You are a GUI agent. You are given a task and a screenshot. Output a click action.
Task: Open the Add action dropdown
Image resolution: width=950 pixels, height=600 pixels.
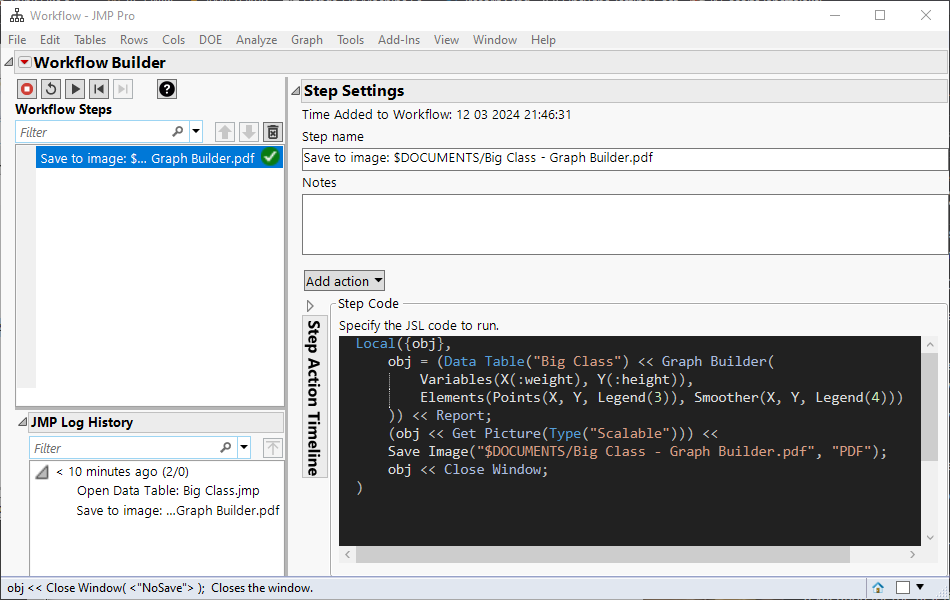[x=344, y=280]
